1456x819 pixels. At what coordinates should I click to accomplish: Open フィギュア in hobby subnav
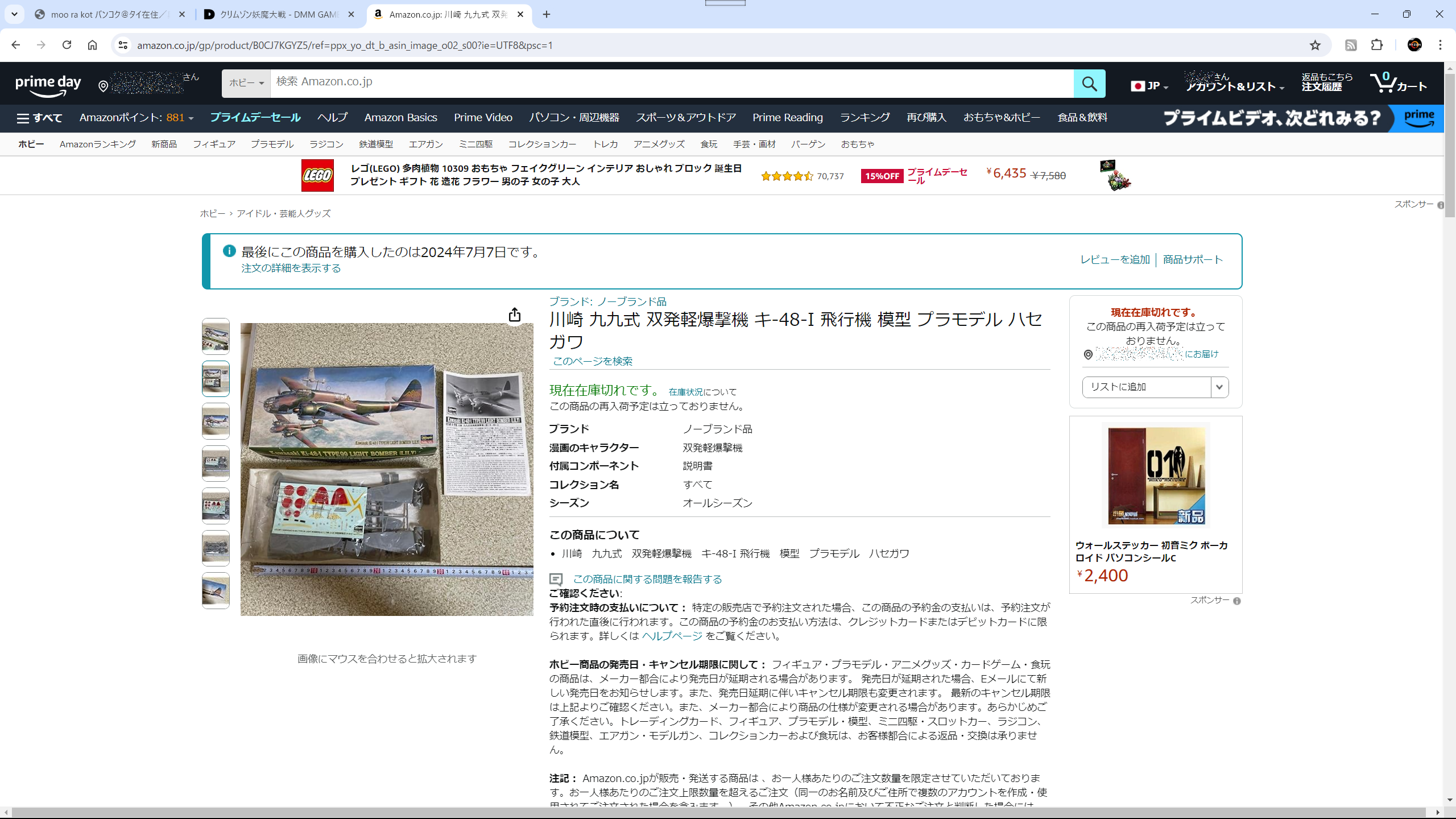pyautogui.click(x=214, y=144)
